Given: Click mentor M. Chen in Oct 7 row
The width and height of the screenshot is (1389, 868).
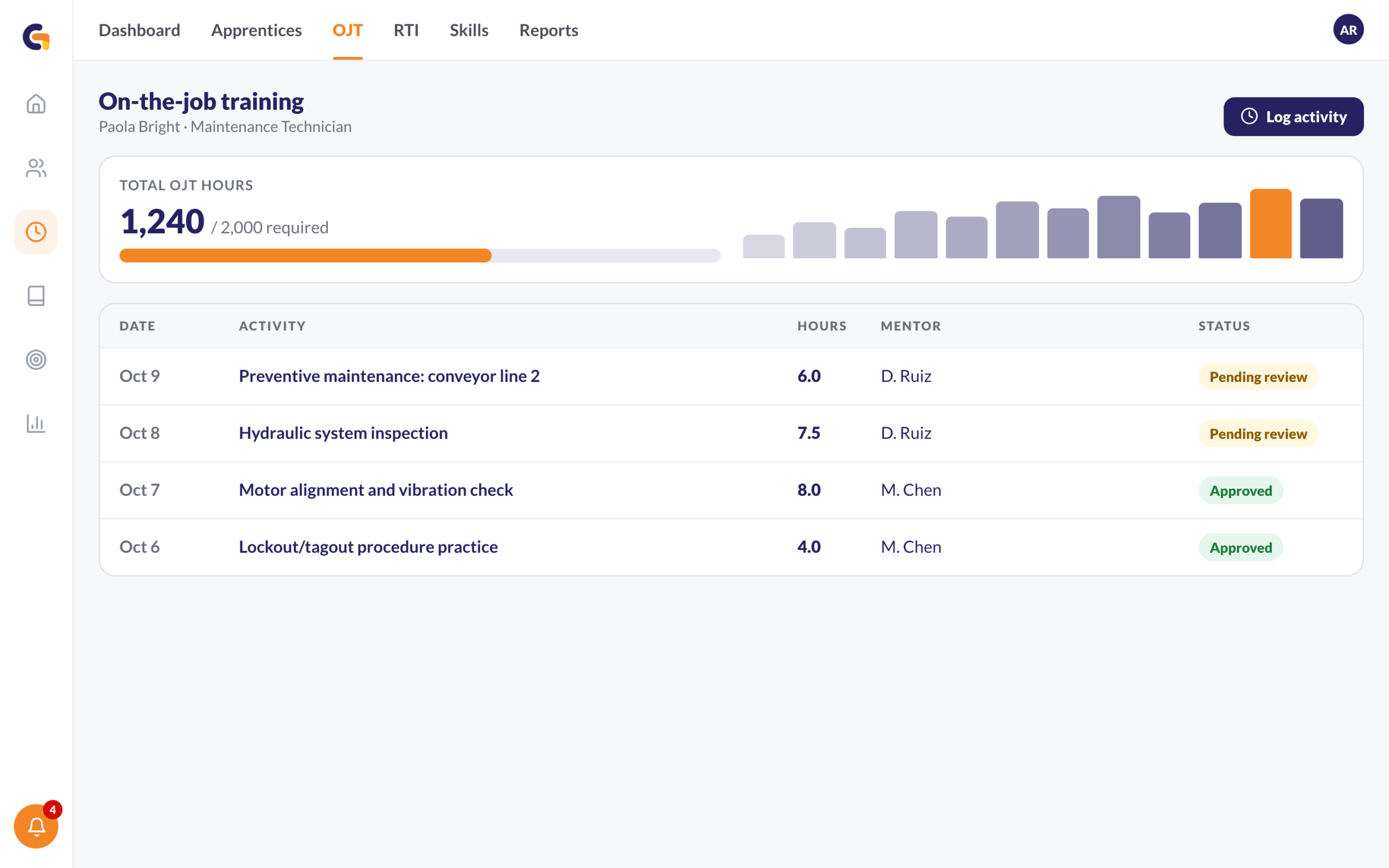Looking at the screenshot, I should (x=911, y=490).
